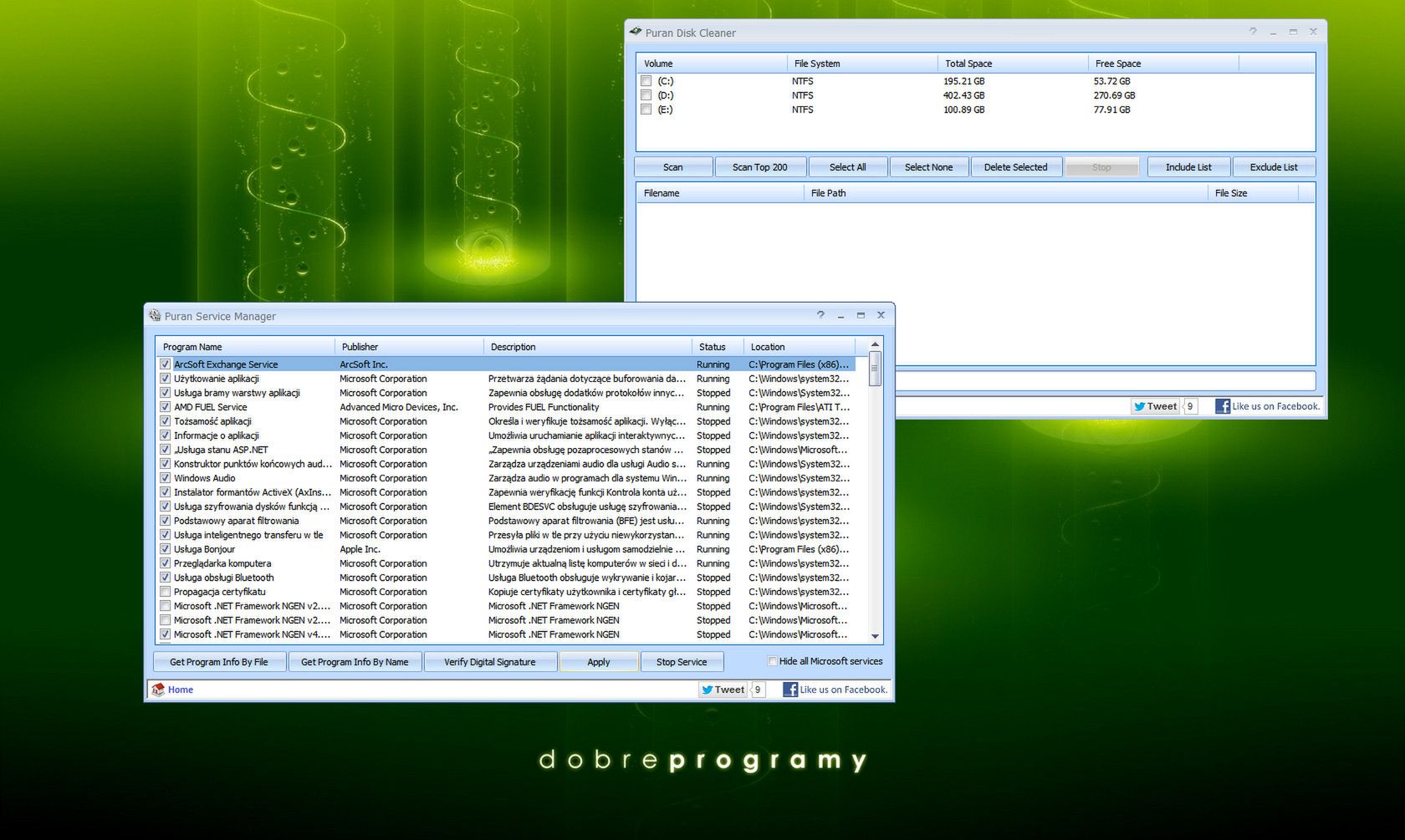1405x840 pixels.
Task: Uncheck the Przeglądarka komputera checkbox
Action: (x=165, y=563)
